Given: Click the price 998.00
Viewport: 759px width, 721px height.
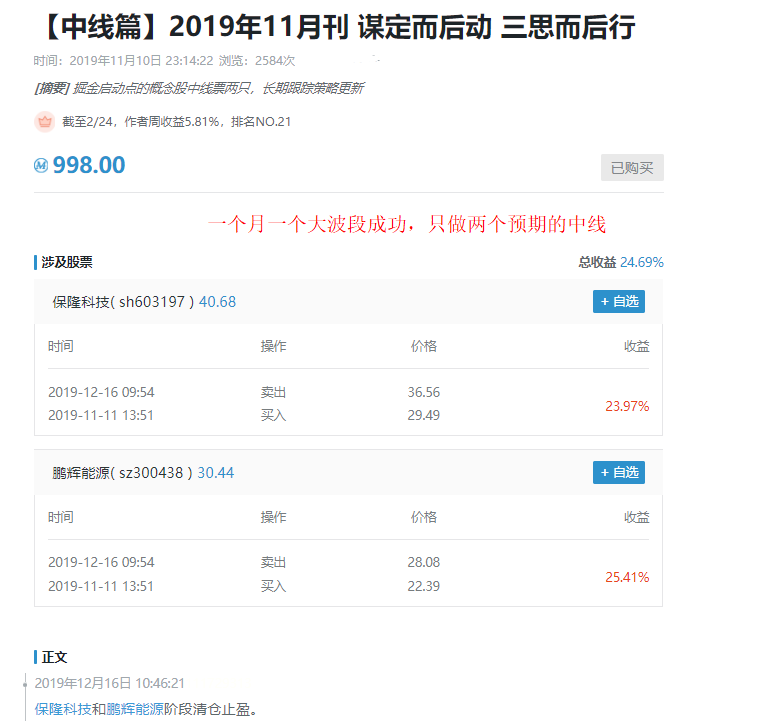Looking at the screenshot, I should pos(89,165).
